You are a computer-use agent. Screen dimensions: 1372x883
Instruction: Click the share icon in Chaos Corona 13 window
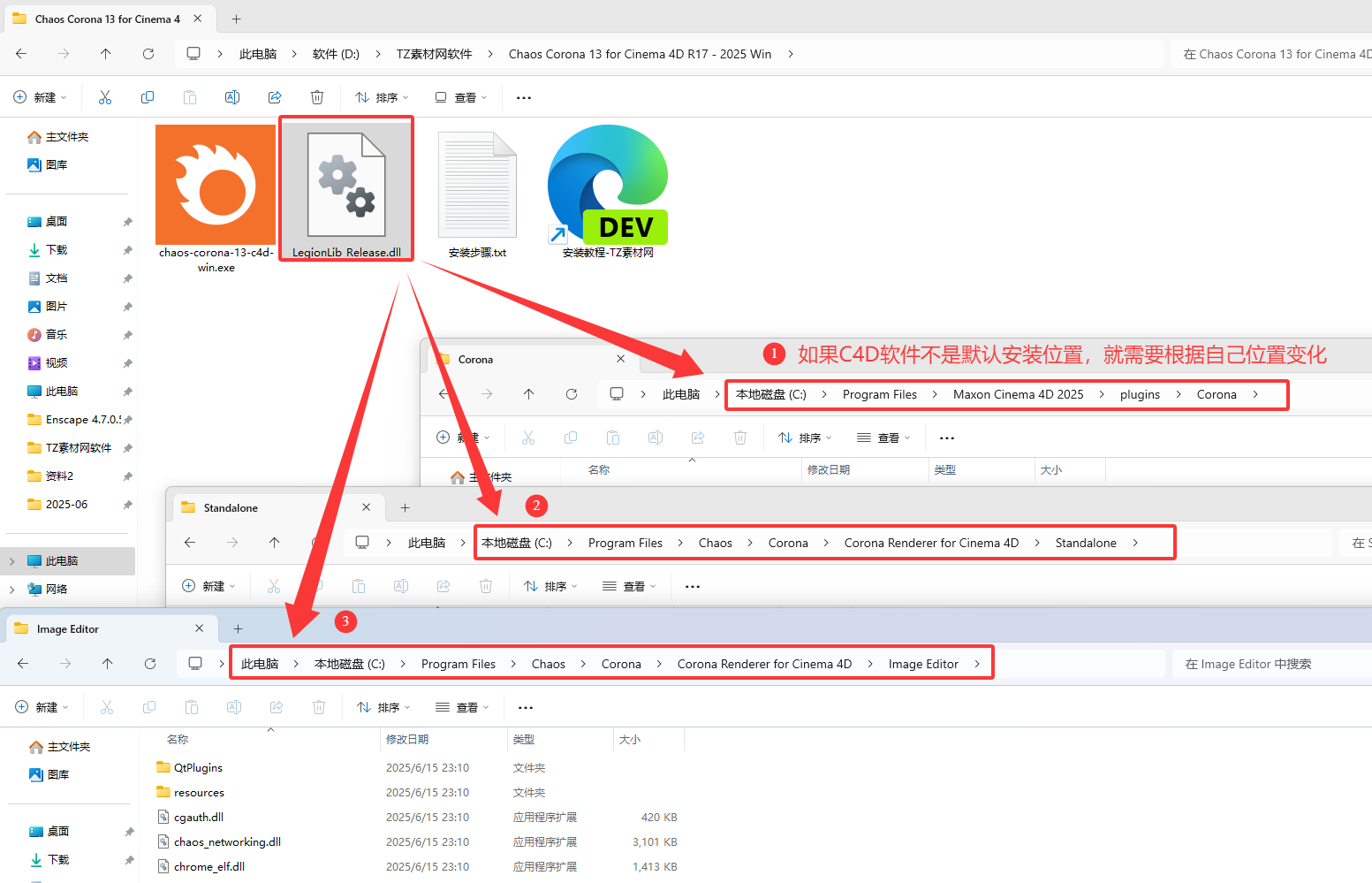tap(275, 97)
